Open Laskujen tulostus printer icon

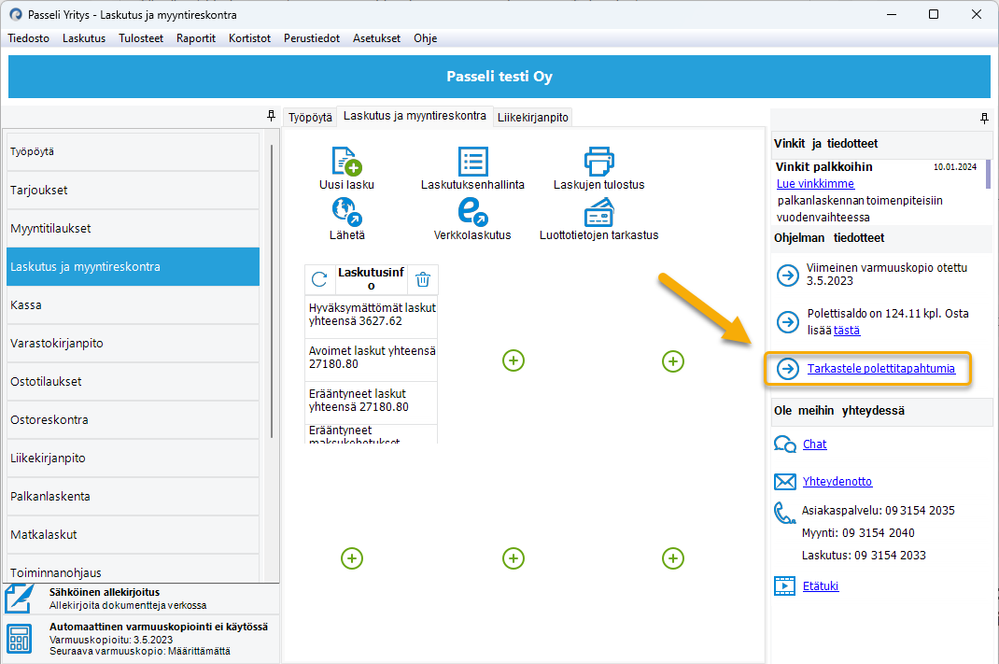(x=599, y=161)
